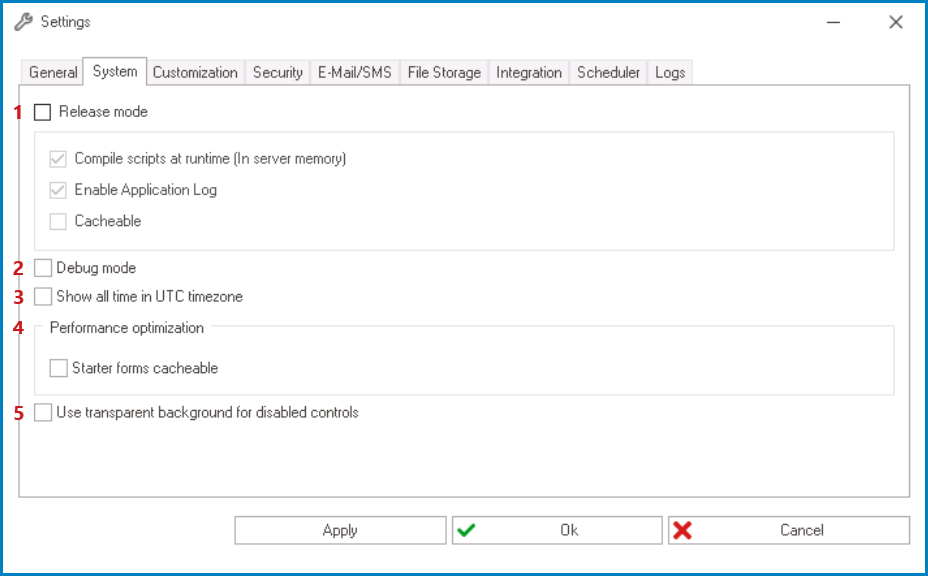The width and height of the screenshot is (928, 576).
Task: Enable Release mode
Action: coord(41,112)
